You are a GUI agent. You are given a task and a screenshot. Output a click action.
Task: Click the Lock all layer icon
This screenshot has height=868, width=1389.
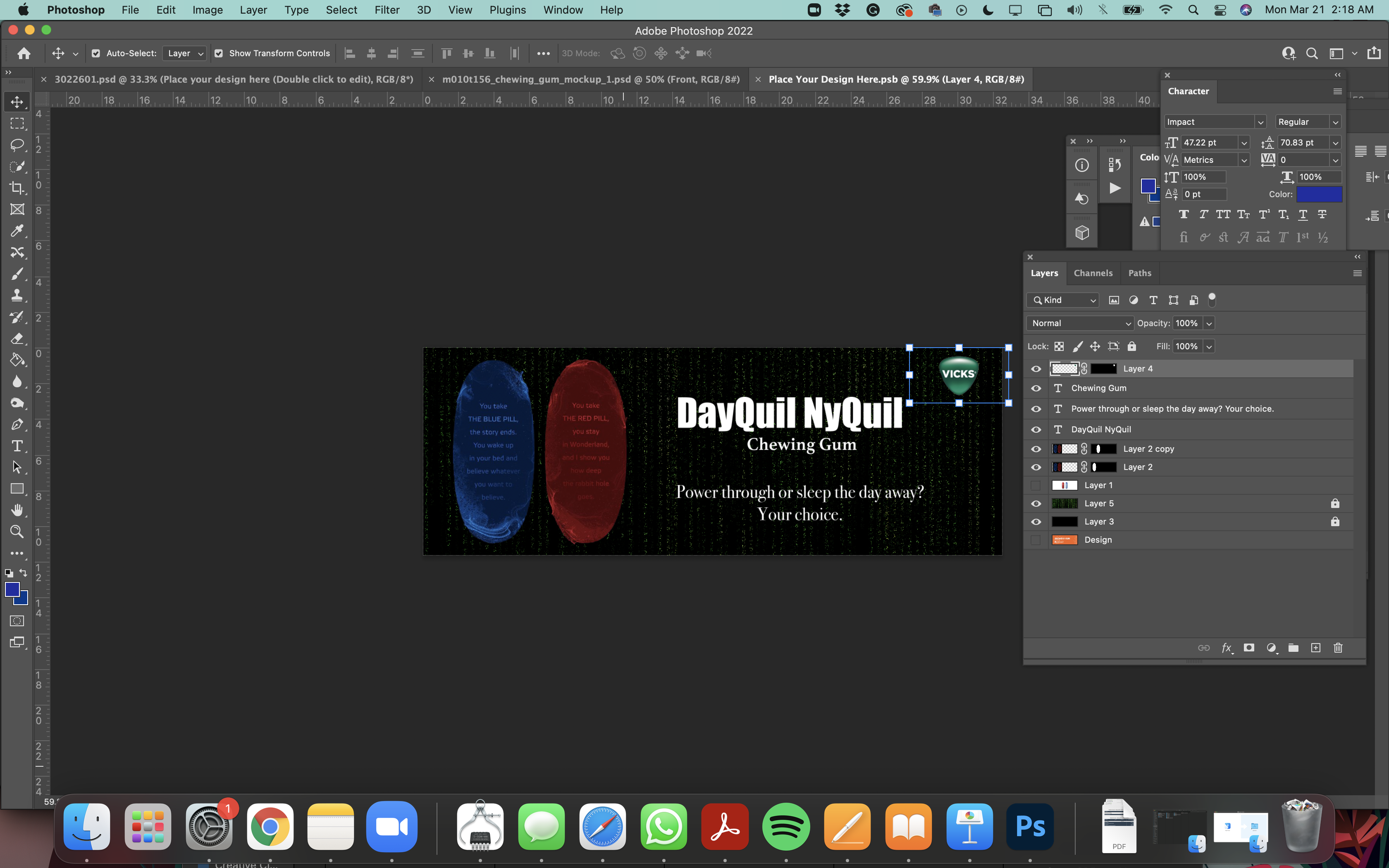[x=1132, y=346]
